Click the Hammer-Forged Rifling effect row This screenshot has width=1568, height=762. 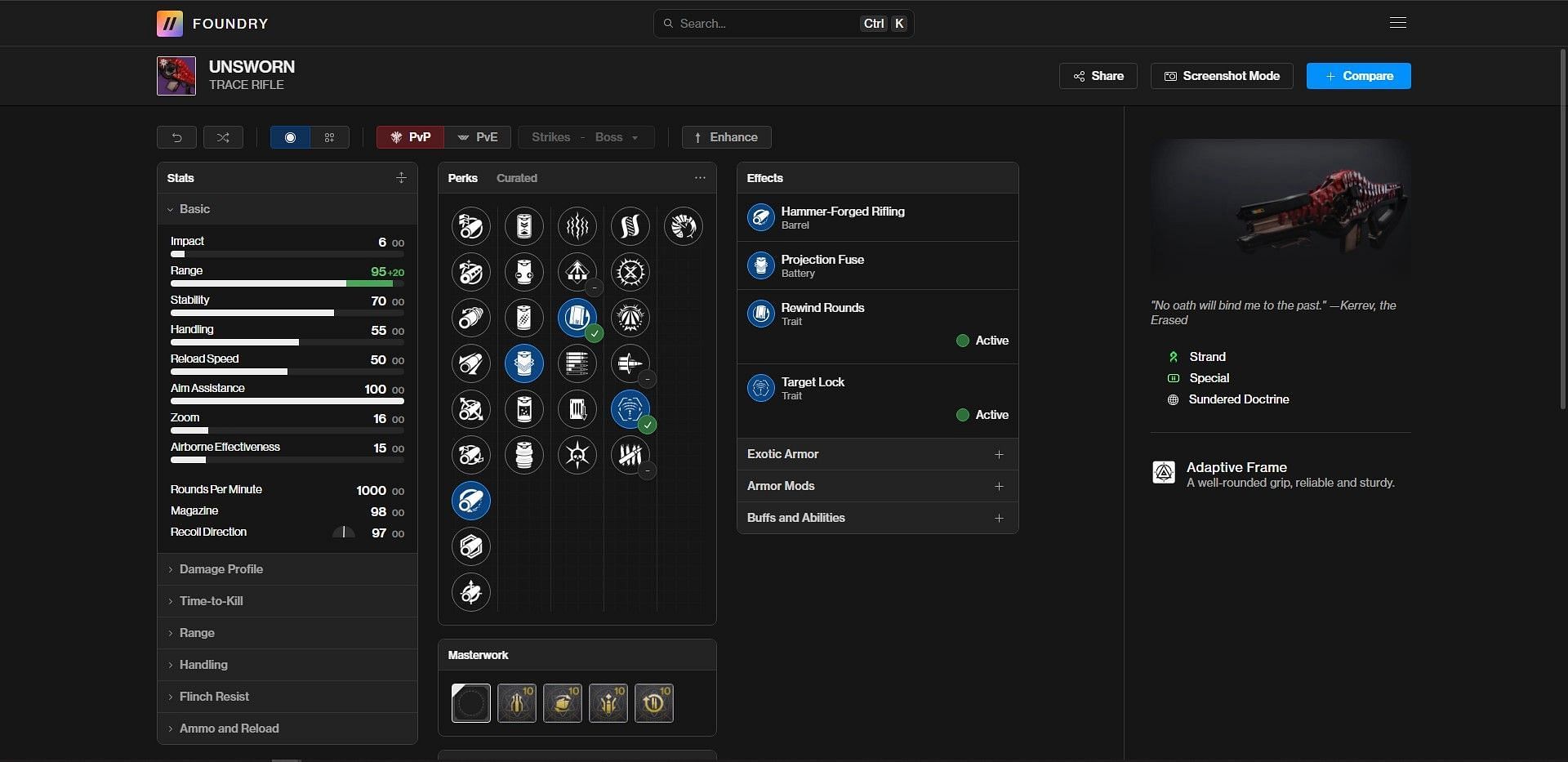click(878, 217)
